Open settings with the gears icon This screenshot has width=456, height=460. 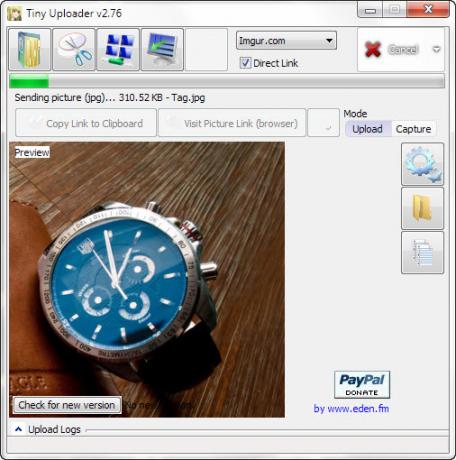422,164
